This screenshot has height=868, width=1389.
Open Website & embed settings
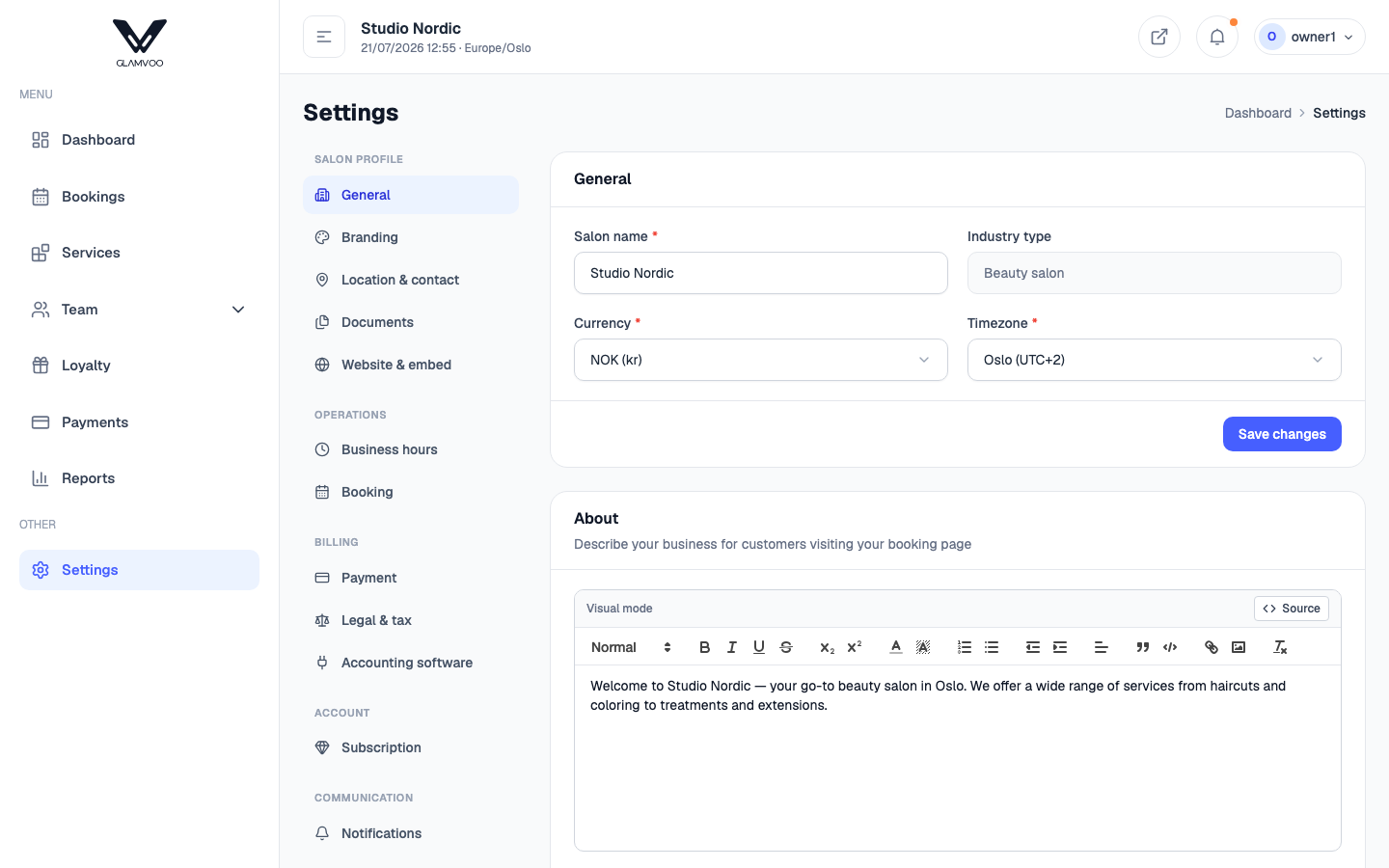tap(411, 365)
